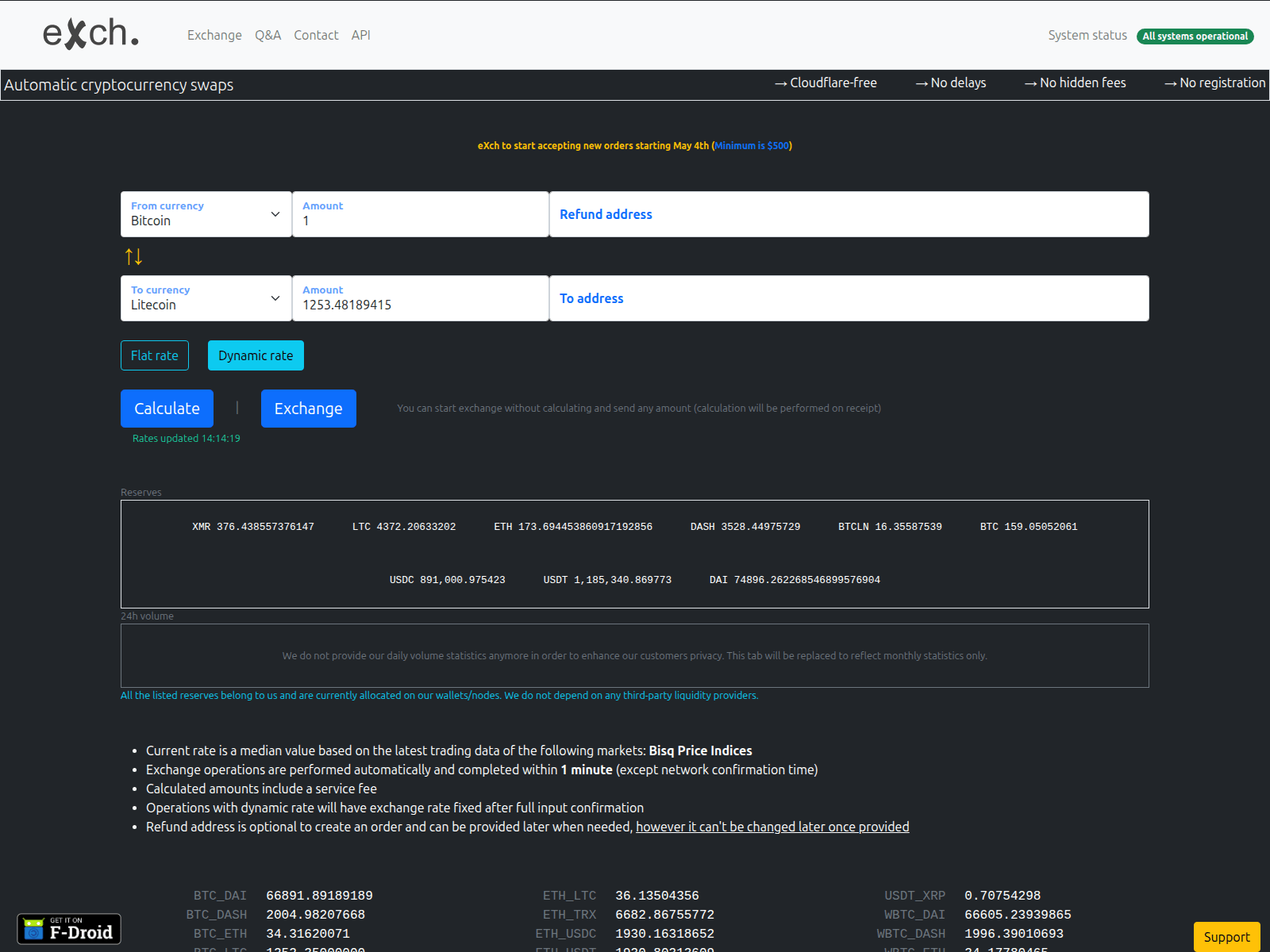Click the XMR reserve value
The height and width of the screenshot is (952, 1270).
[253, 527]
